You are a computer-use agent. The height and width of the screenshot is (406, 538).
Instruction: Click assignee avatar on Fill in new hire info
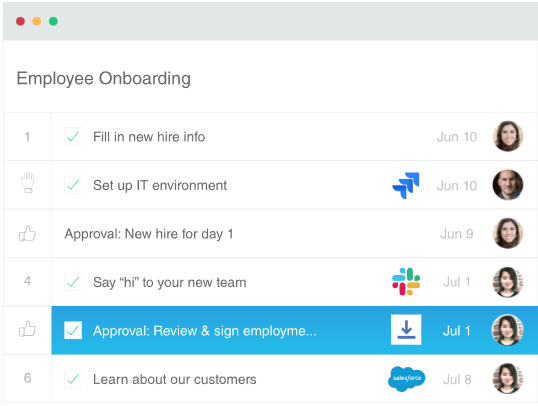point(508,136)
